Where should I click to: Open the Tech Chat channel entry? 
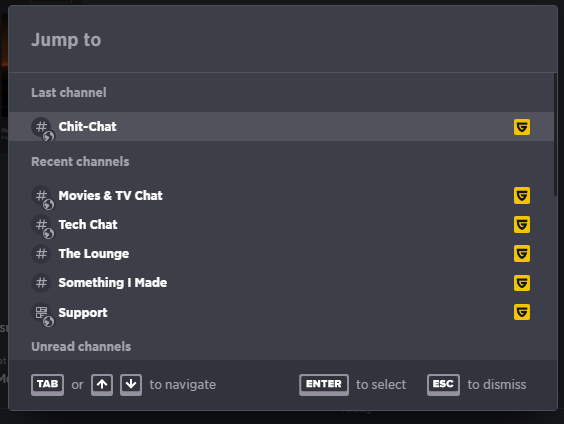[x=281, y=225]
